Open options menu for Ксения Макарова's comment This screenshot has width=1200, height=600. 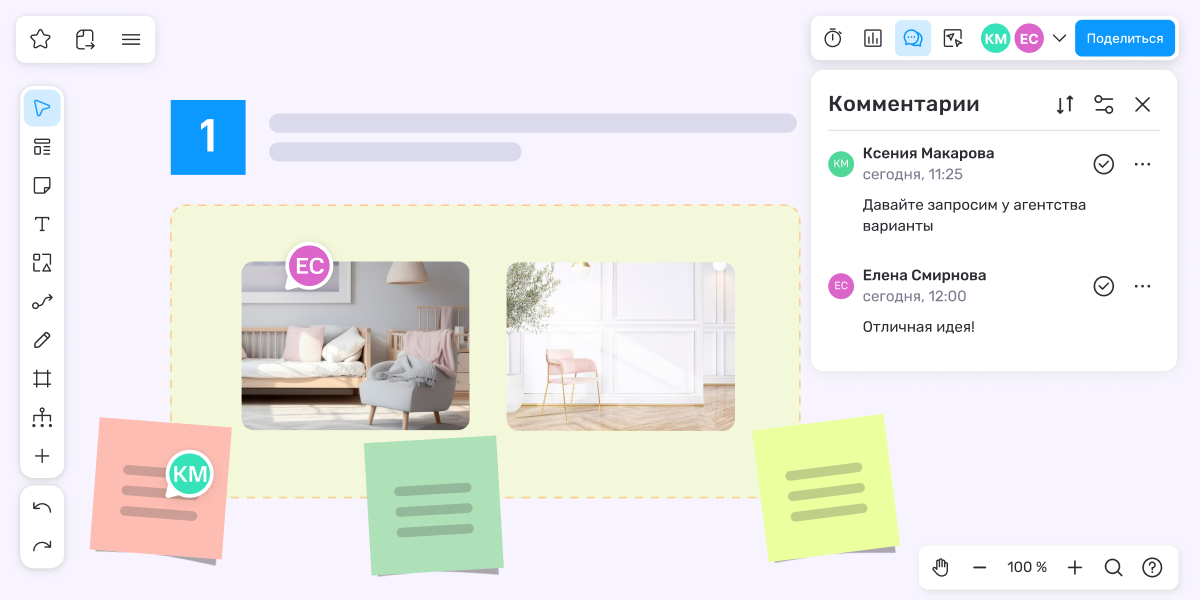click(x=1143, y=164)
